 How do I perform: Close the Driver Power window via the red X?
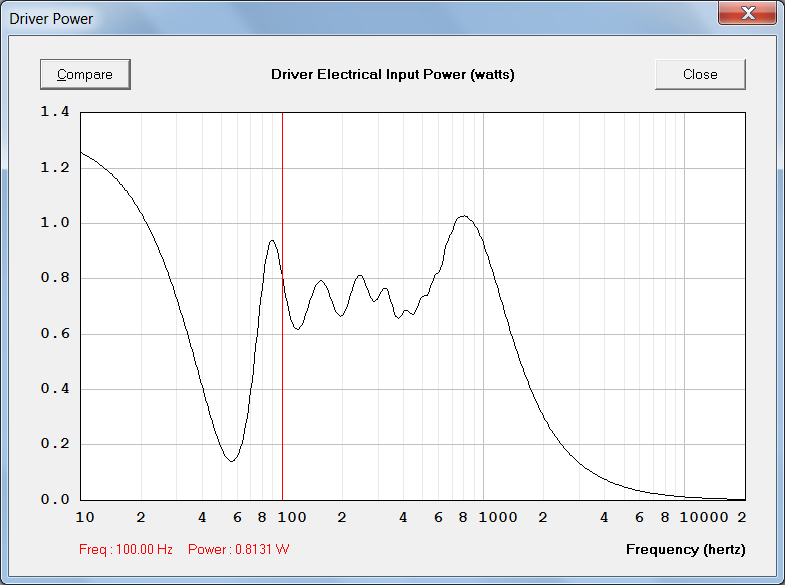point(747,13)
